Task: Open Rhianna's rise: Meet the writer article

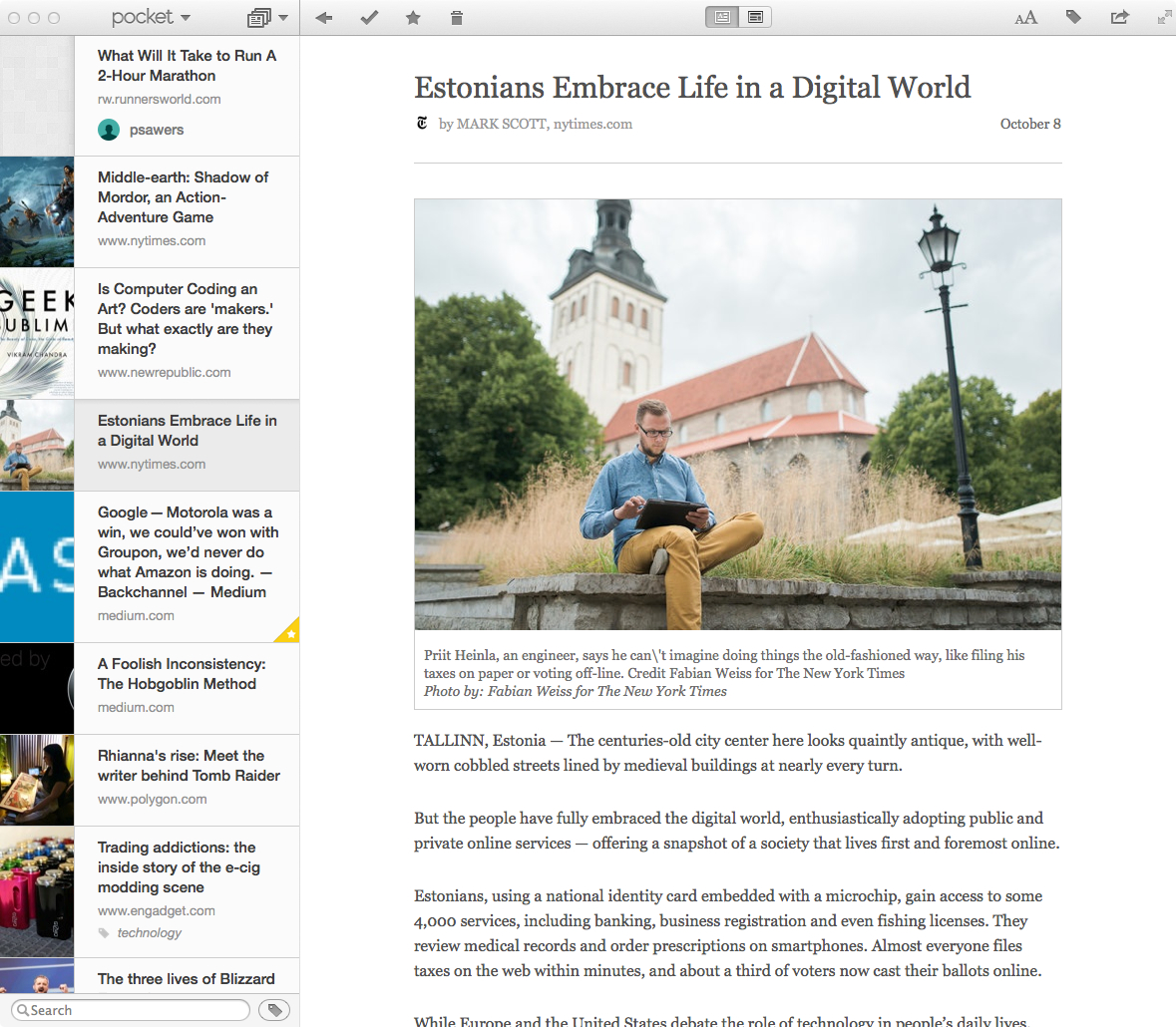Action: (150, 781)
